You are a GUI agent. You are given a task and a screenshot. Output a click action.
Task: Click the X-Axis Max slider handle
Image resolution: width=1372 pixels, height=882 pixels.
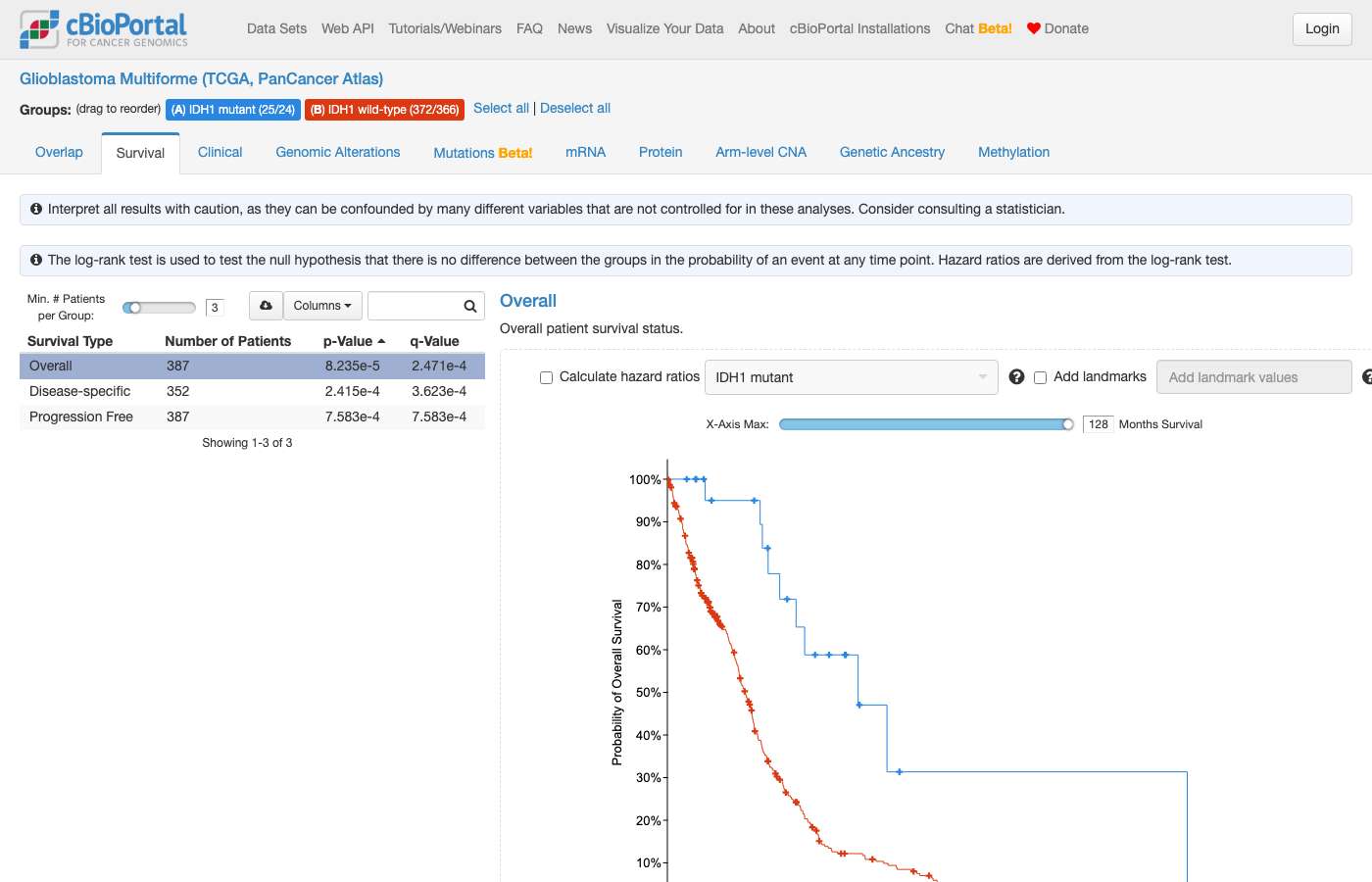1067,424
